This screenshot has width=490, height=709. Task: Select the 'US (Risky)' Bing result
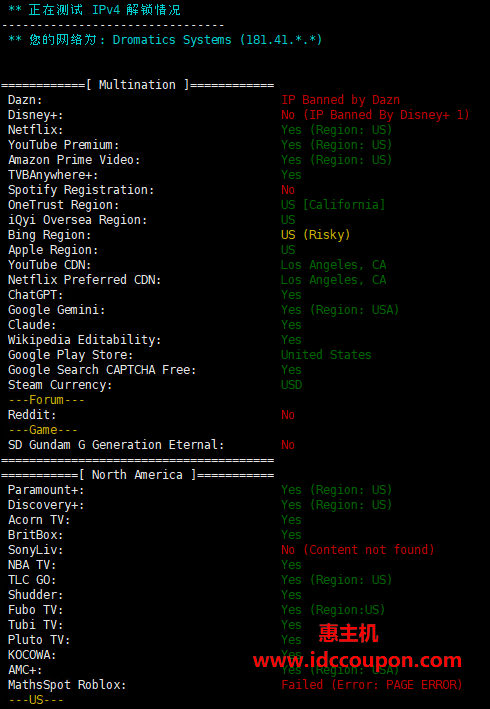[316, 235]
